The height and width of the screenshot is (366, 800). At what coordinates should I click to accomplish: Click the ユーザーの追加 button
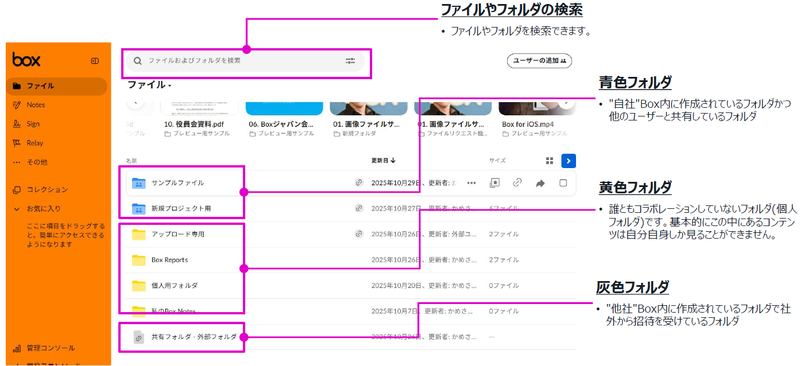coord(539,61)
